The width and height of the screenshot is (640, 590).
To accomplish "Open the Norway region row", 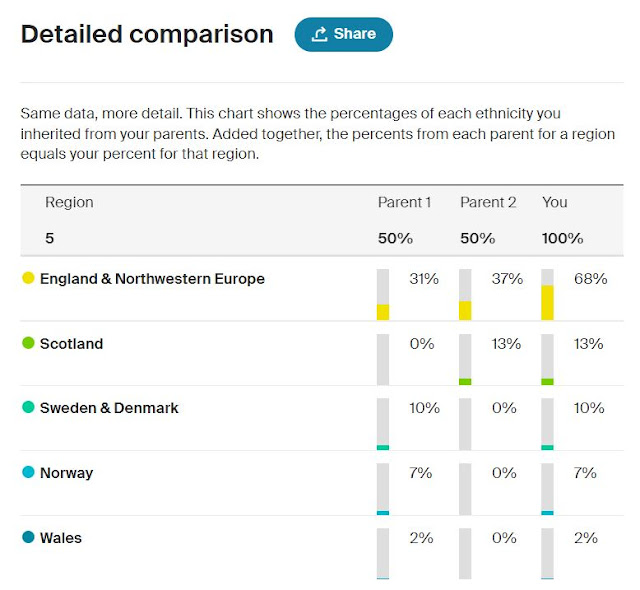I will click(66, 473).
